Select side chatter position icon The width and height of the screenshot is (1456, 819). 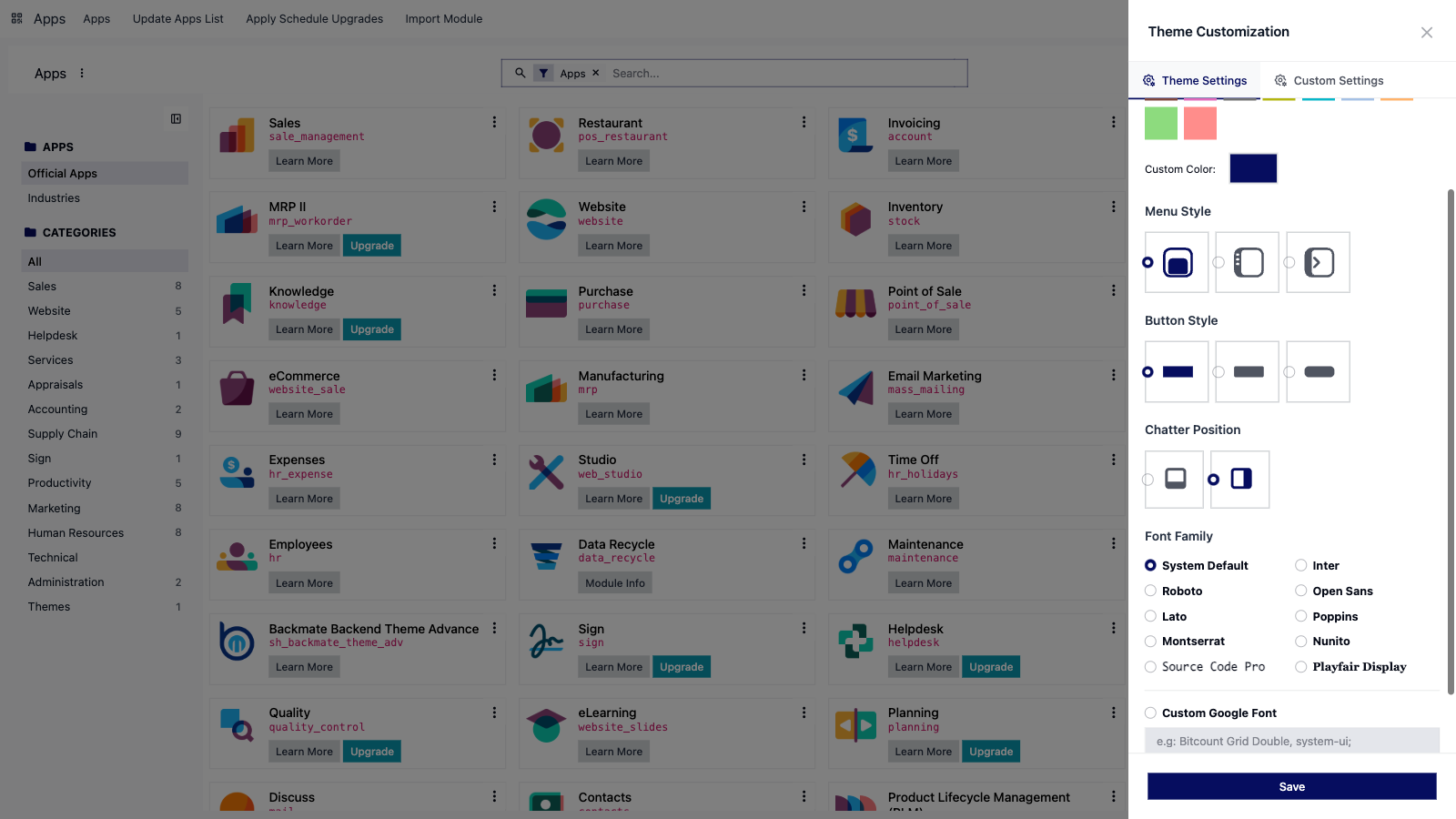click(x=1241, y=479)
